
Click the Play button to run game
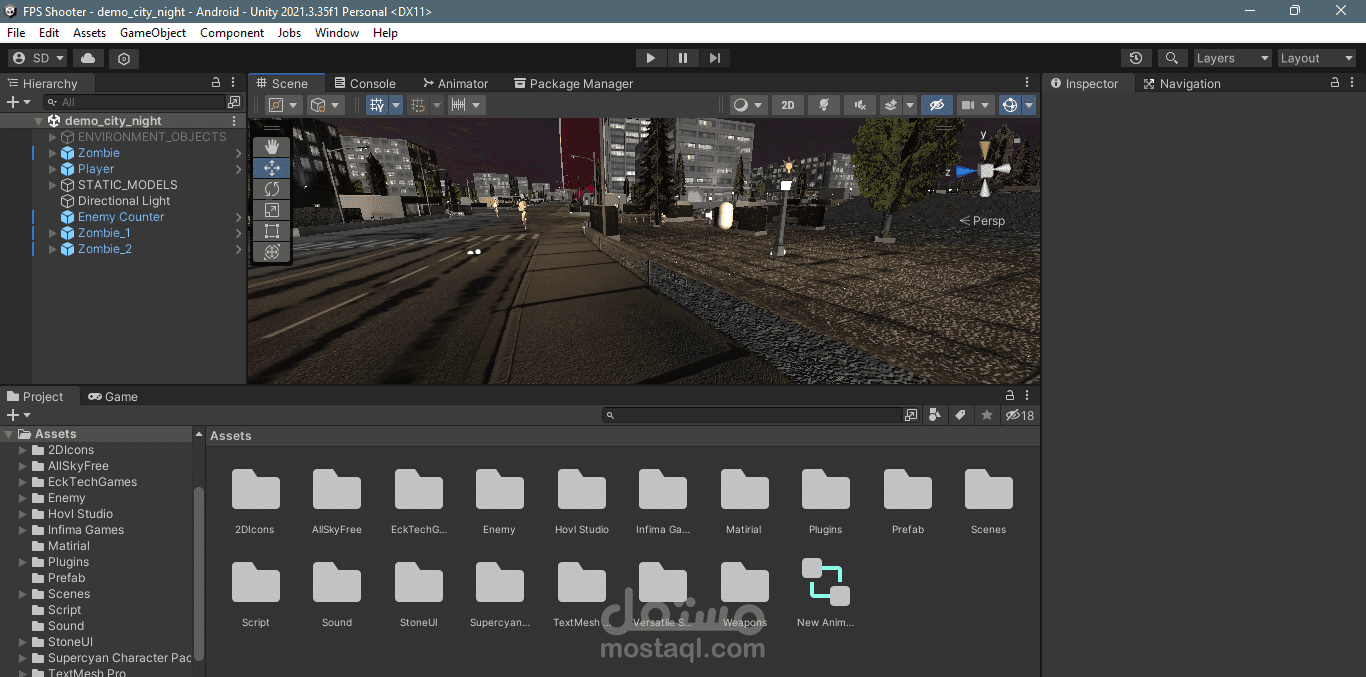pos(650,58)
